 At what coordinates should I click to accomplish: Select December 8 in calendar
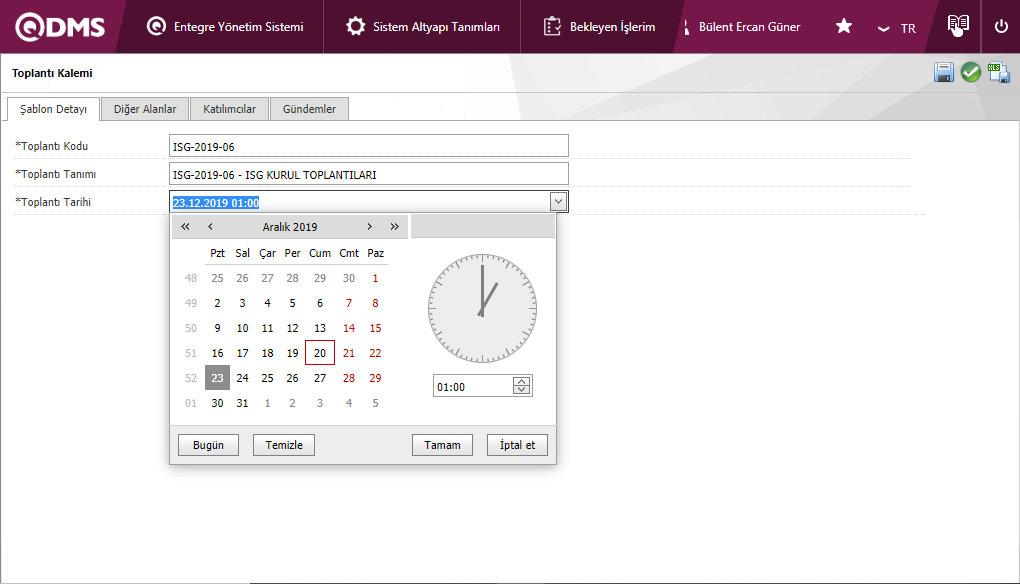[x=375, y=303]
